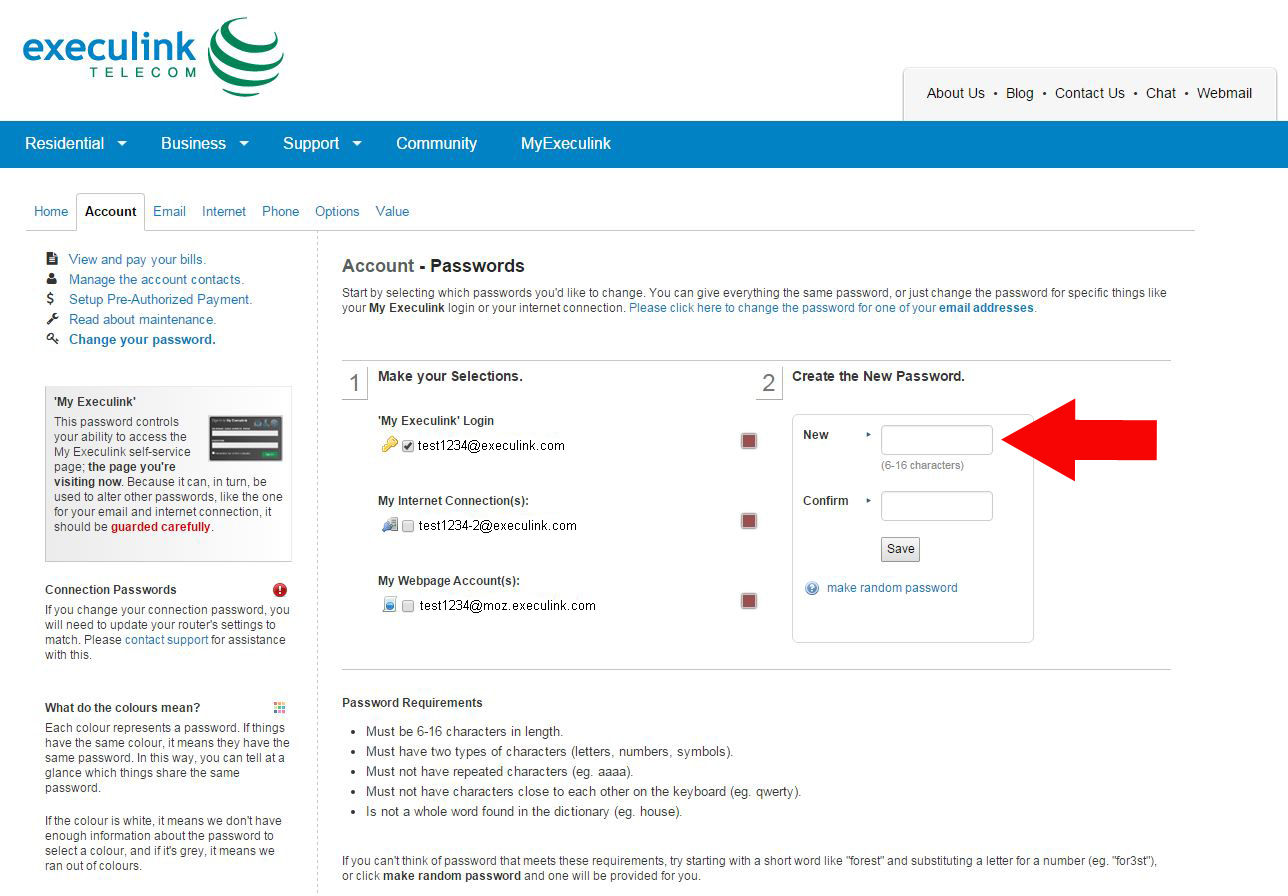Open the Support dropdown menu
The image size is (1288, 896).
(322, 143)
